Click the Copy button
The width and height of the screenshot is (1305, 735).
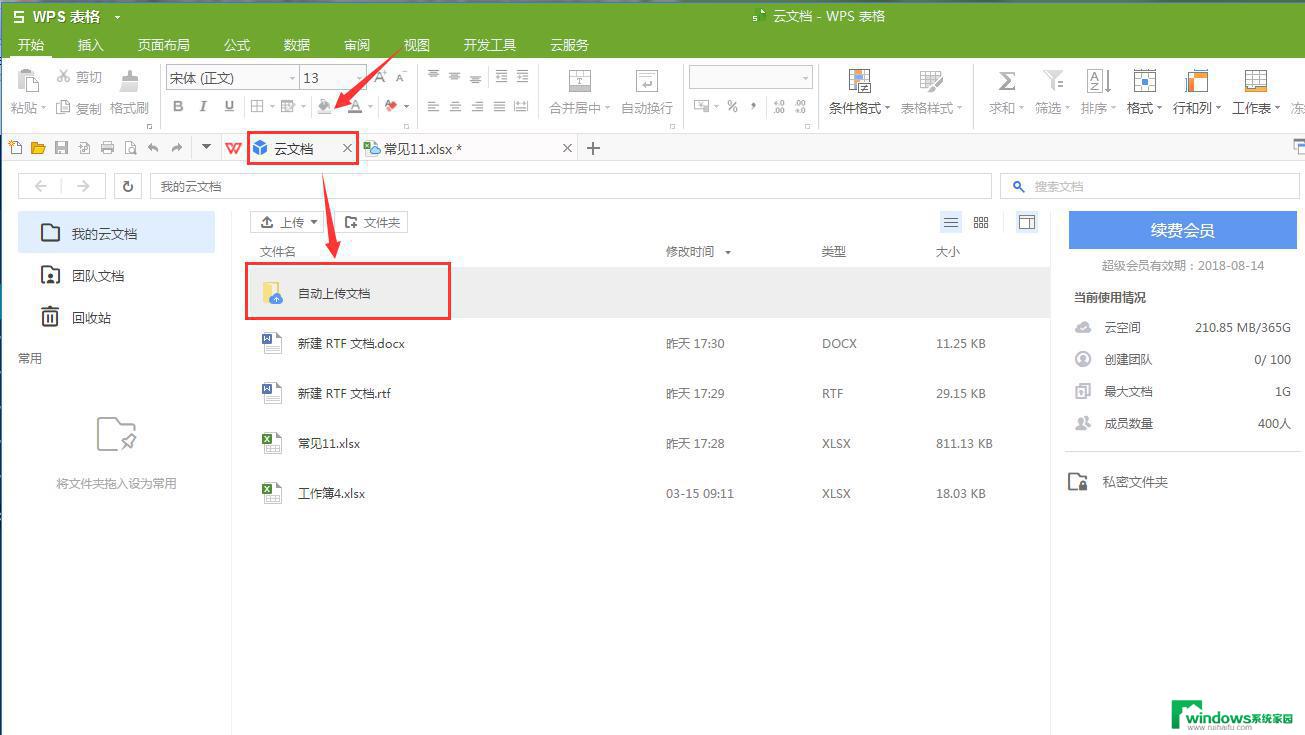(79, 108)
